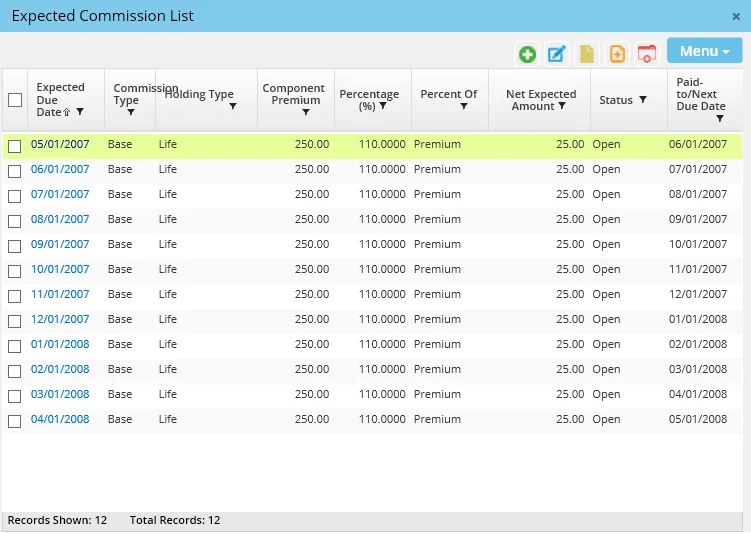Open the 06/01/2007 due date link
This screenshot has height=534, width=751.
tap(60, 170)
